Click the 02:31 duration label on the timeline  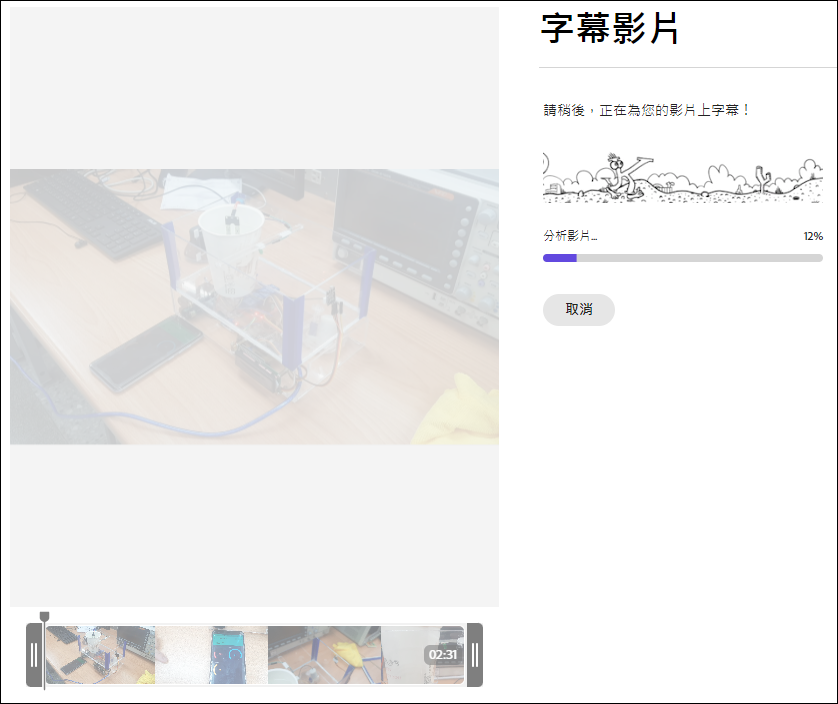443,655
